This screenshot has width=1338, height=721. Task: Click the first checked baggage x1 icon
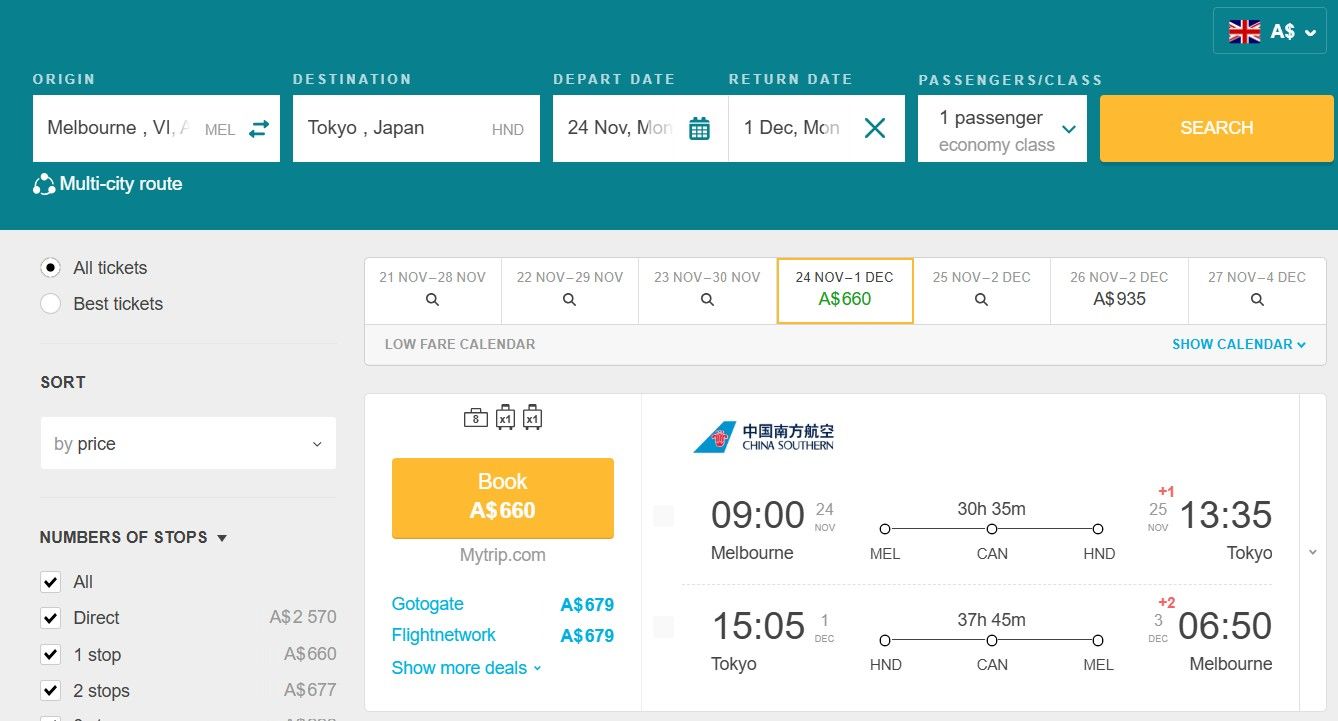click(x=506, y=418)
